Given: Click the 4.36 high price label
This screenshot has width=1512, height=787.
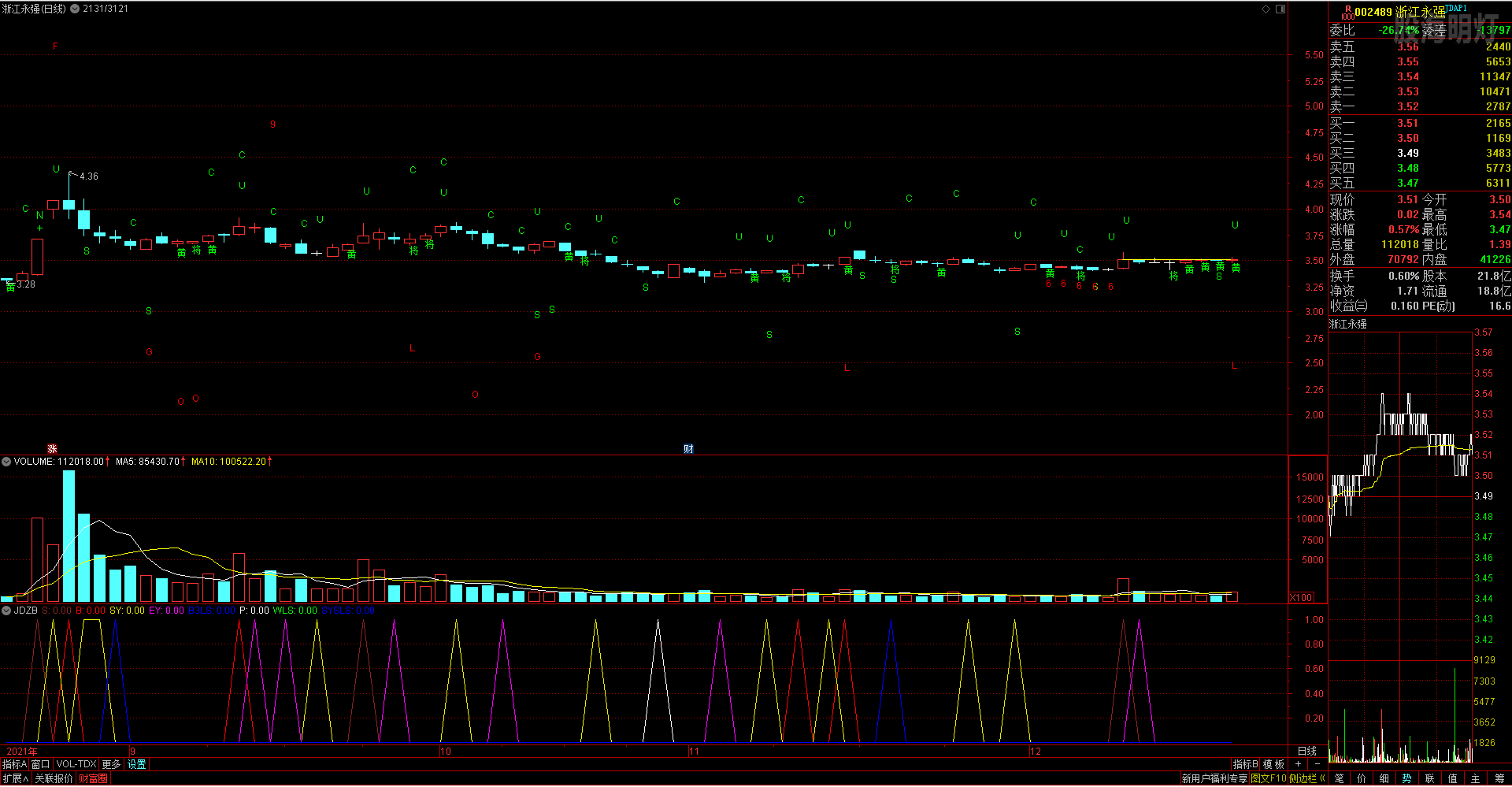Looking at the screenshot, I should click(89, 176).
